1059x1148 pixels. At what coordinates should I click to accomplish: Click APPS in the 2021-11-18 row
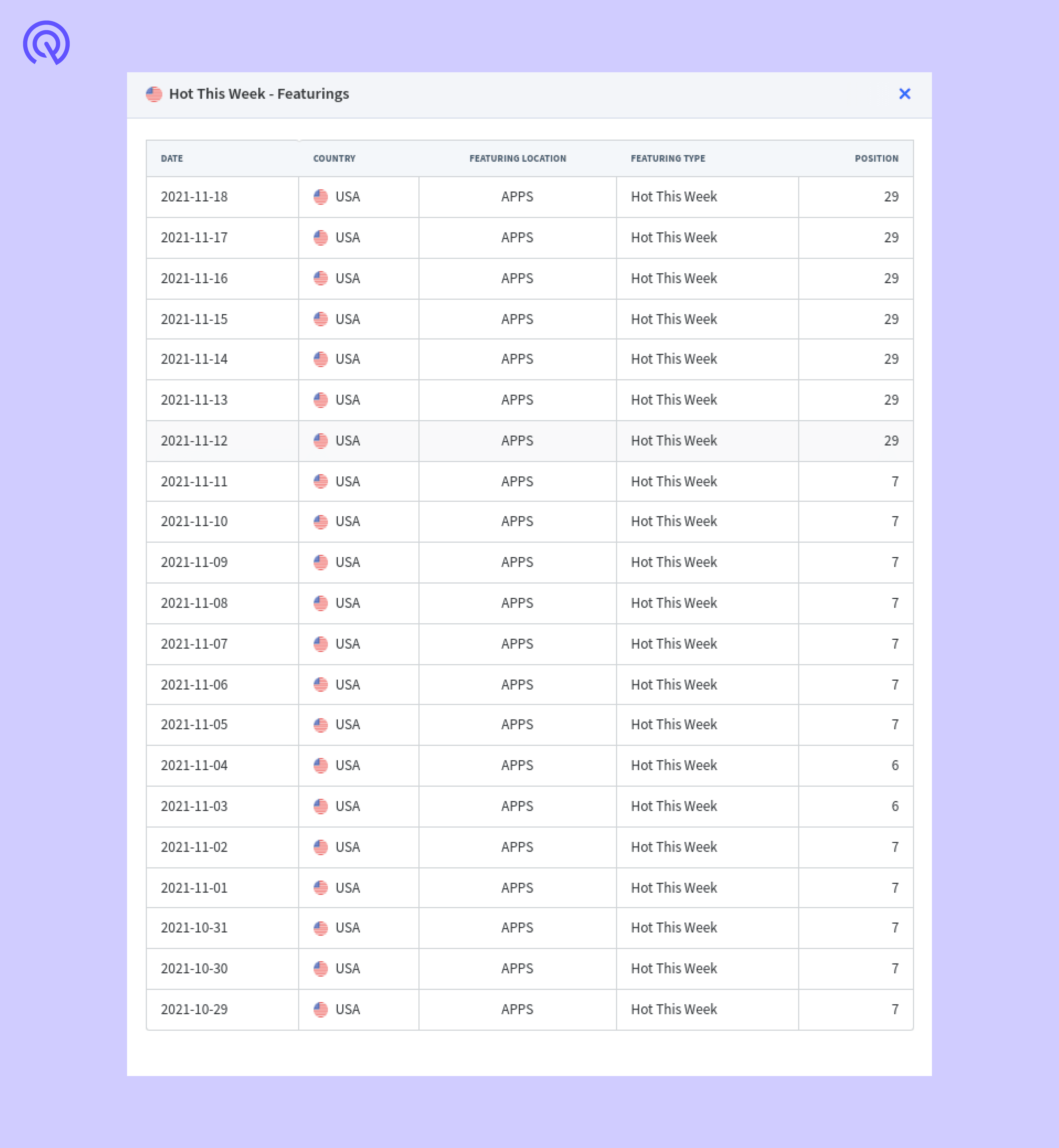click(x=517, y=197)
